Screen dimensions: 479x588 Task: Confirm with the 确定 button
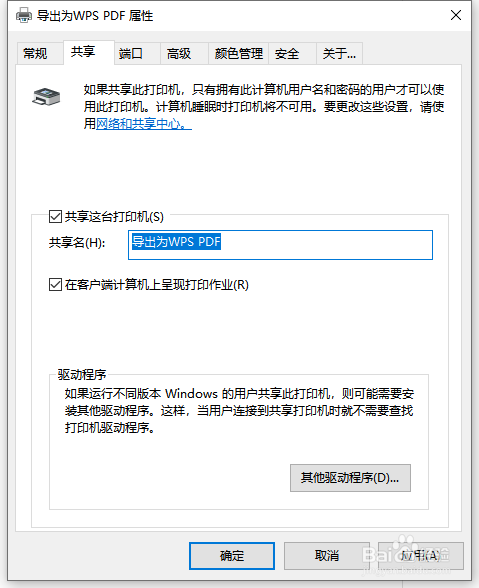click(x=232, y=556)
